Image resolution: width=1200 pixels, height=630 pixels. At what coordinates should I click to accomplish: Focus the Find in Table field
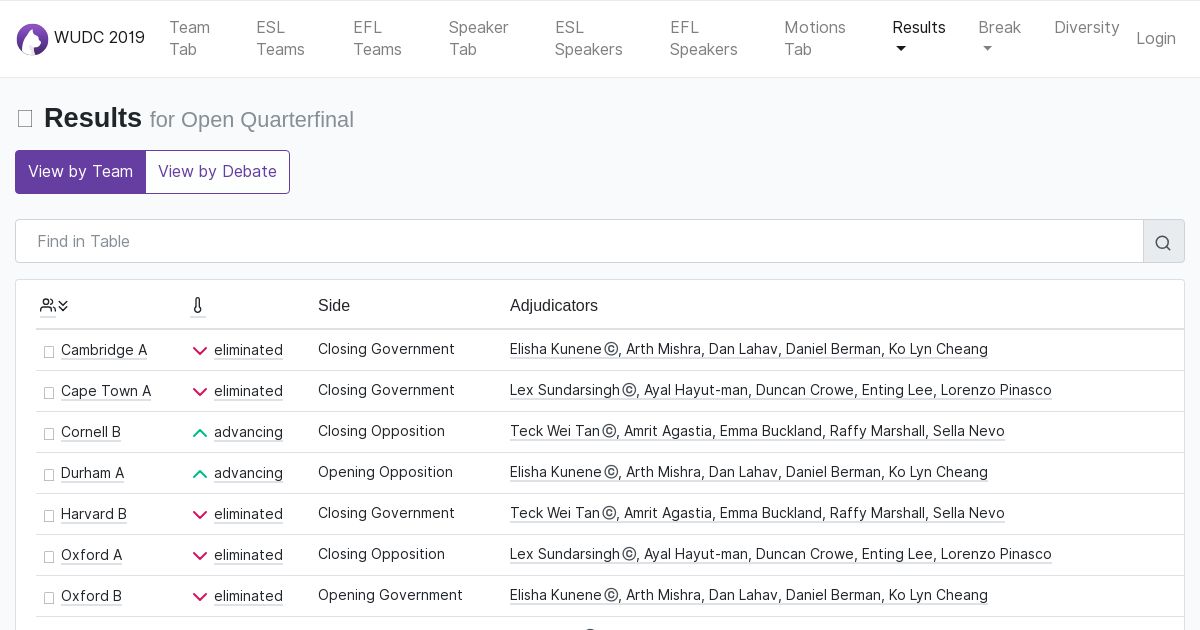coord(579,242)
